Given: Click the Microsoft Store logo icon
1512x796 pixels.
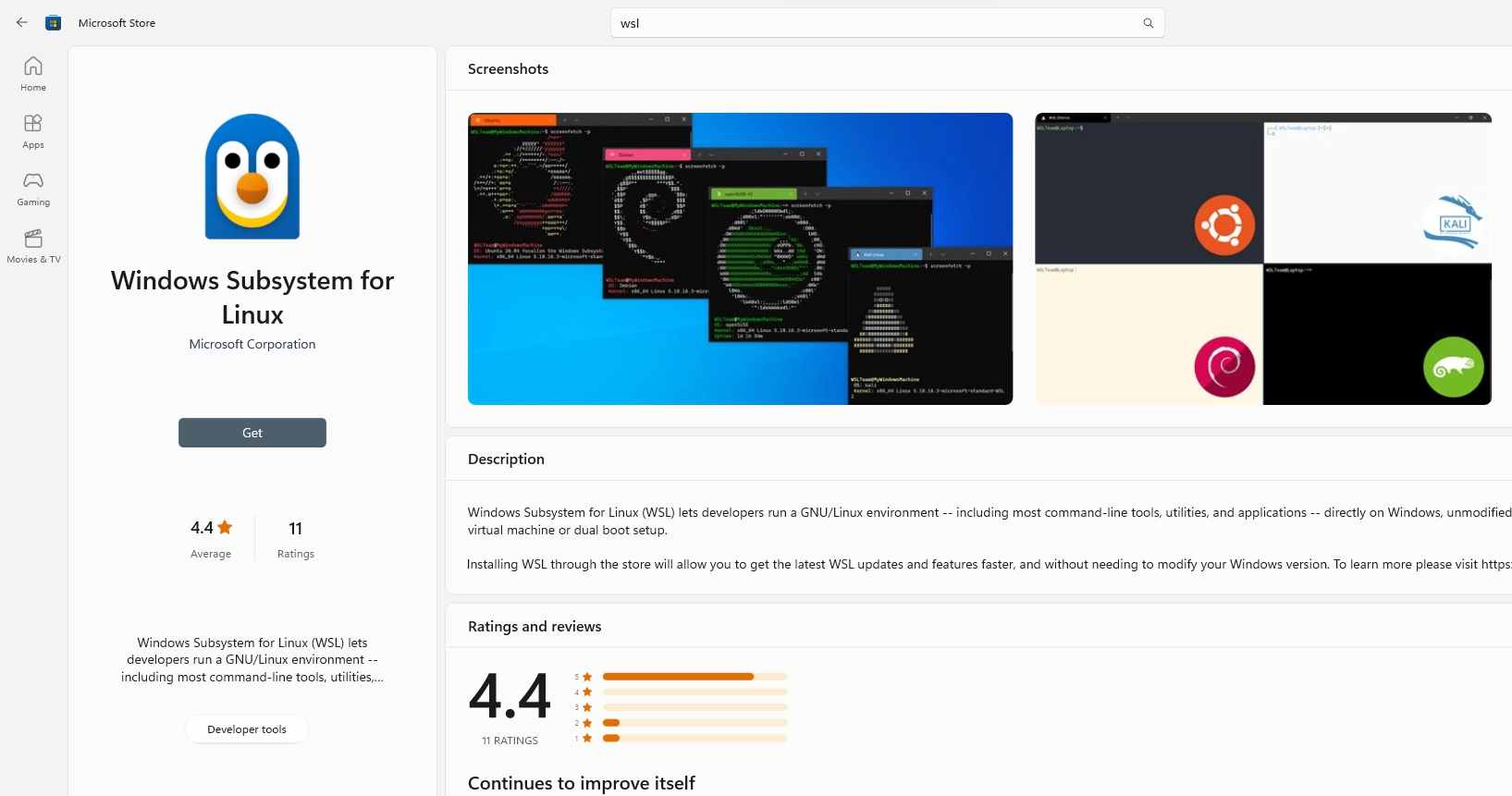Looking at the screenshot, I should [x=54, y=22].
